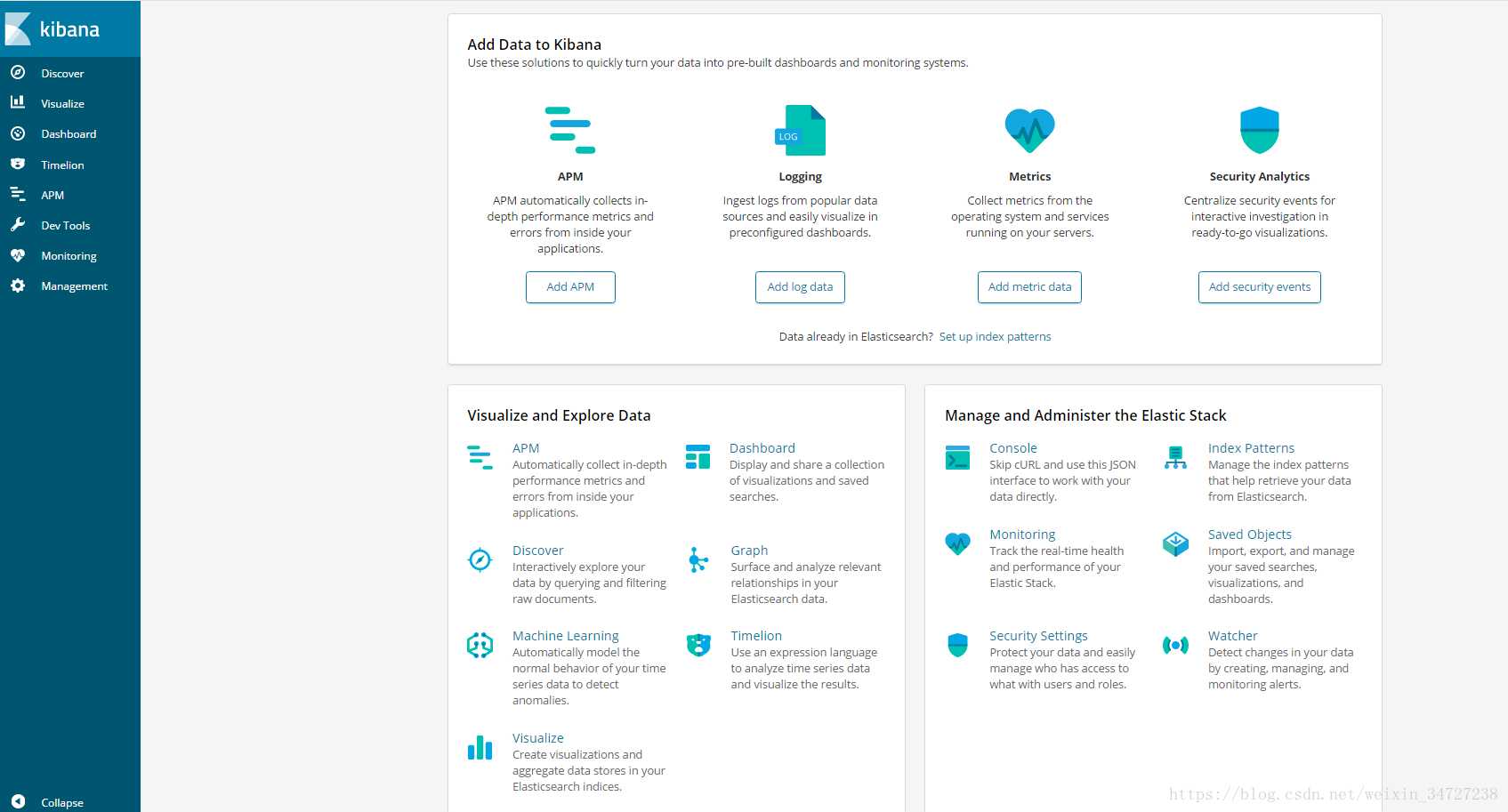Click the Add metric data button
This screenshot has width=1508, height=812.
pos(1029,286)
